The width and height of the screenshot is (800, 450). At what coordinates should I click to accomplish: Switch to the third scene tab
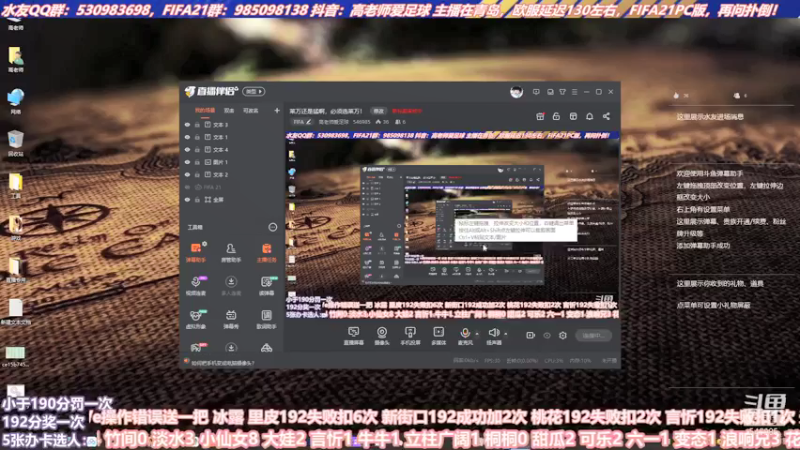(251, 110)
